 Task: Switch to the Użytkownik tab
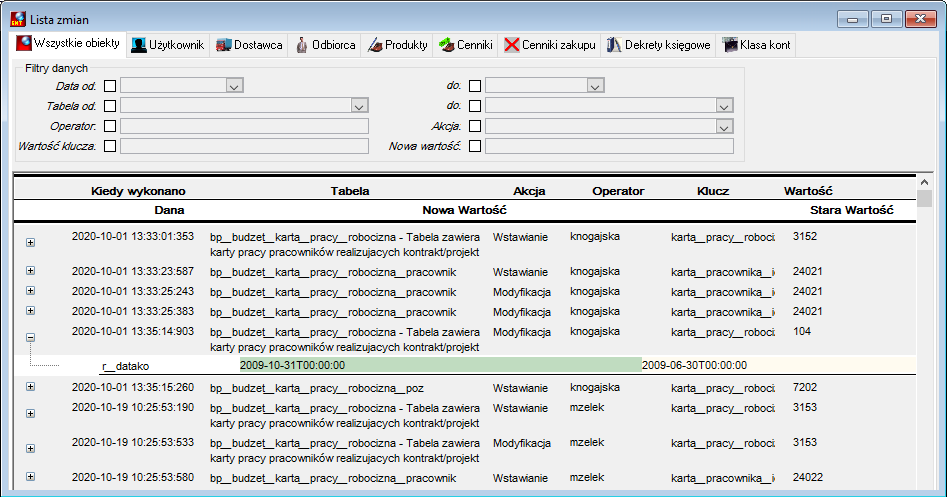[168, 45]
